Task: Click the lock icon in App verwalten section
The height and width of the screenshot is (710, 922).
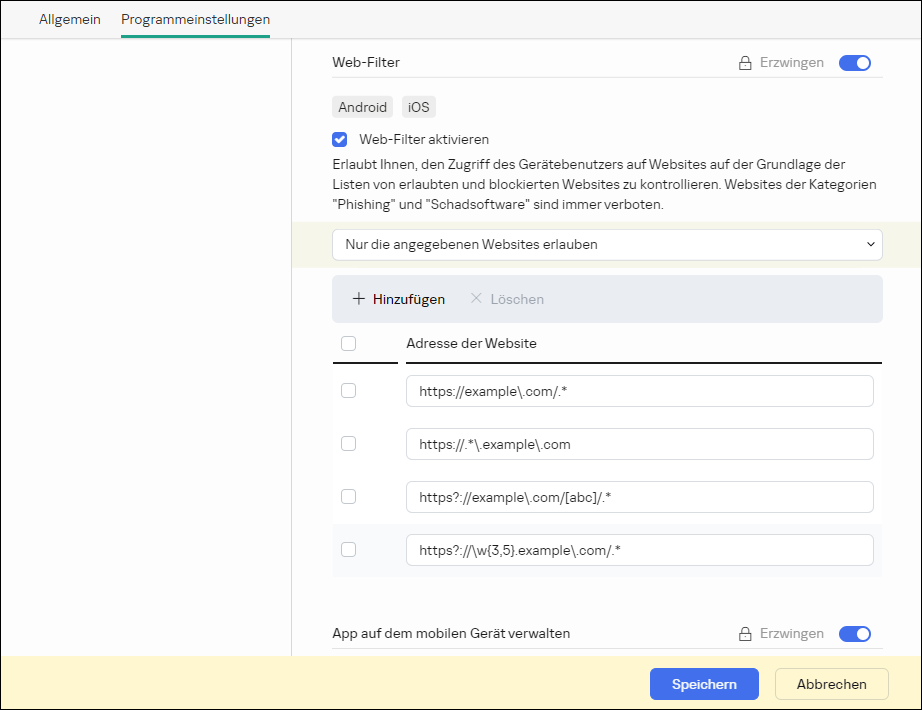Action: point(744,634)
